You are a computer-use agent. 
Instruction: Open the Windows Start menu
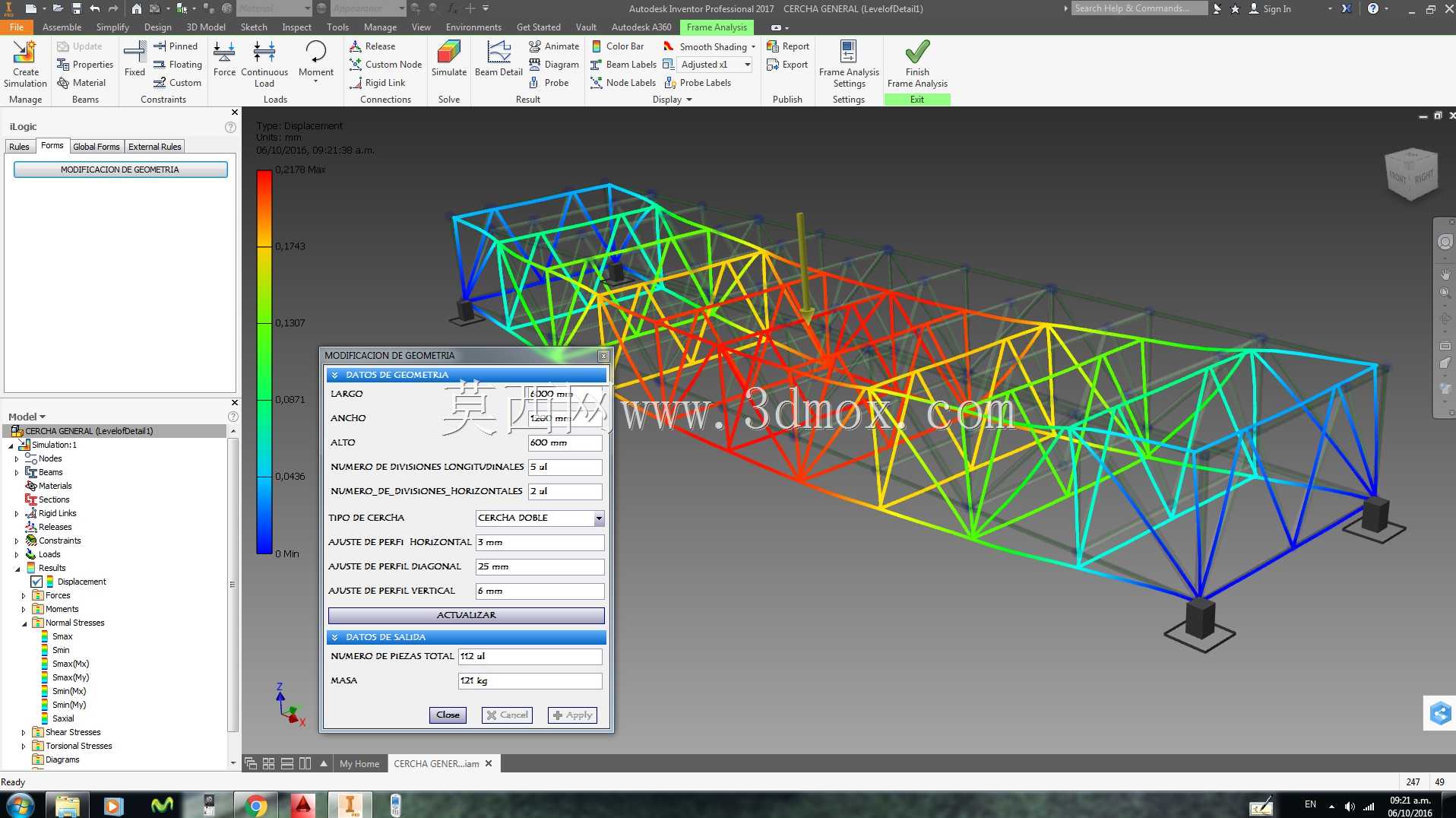pyautogui.click(x=20, y=805)
